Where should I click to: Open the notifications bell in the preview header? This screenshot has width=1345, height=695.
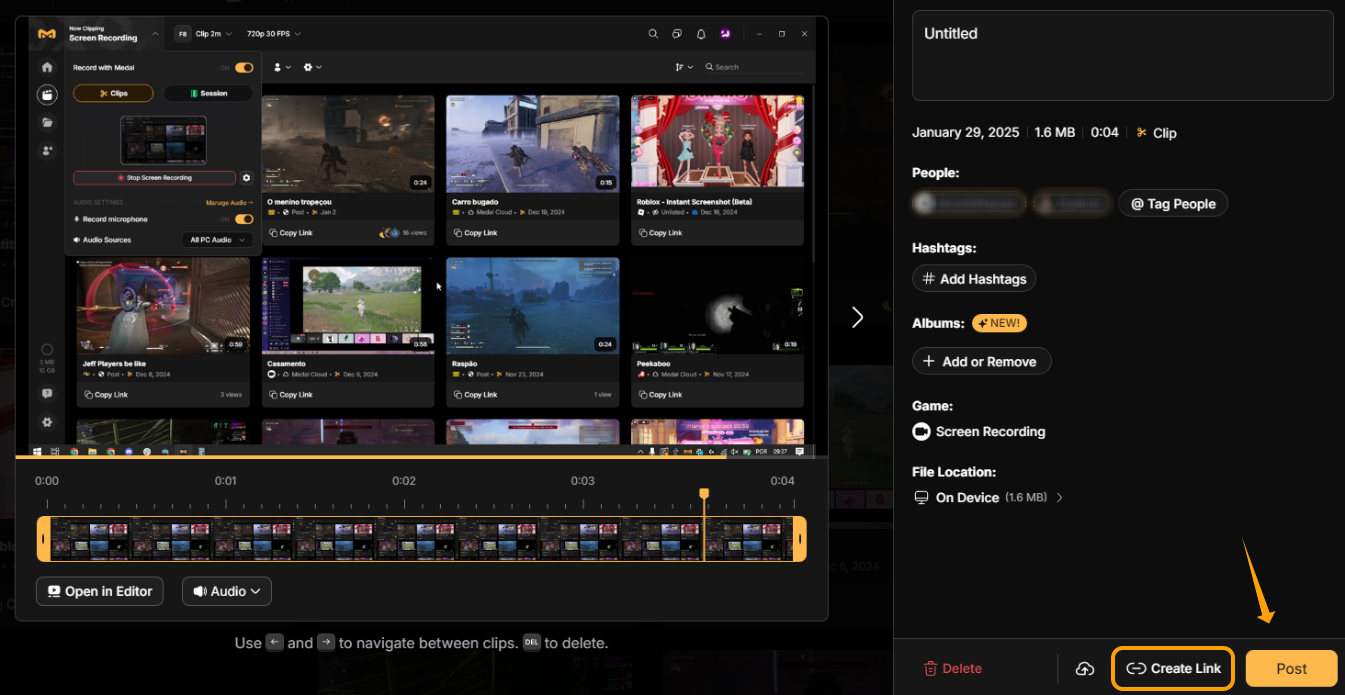coord(701,34)
